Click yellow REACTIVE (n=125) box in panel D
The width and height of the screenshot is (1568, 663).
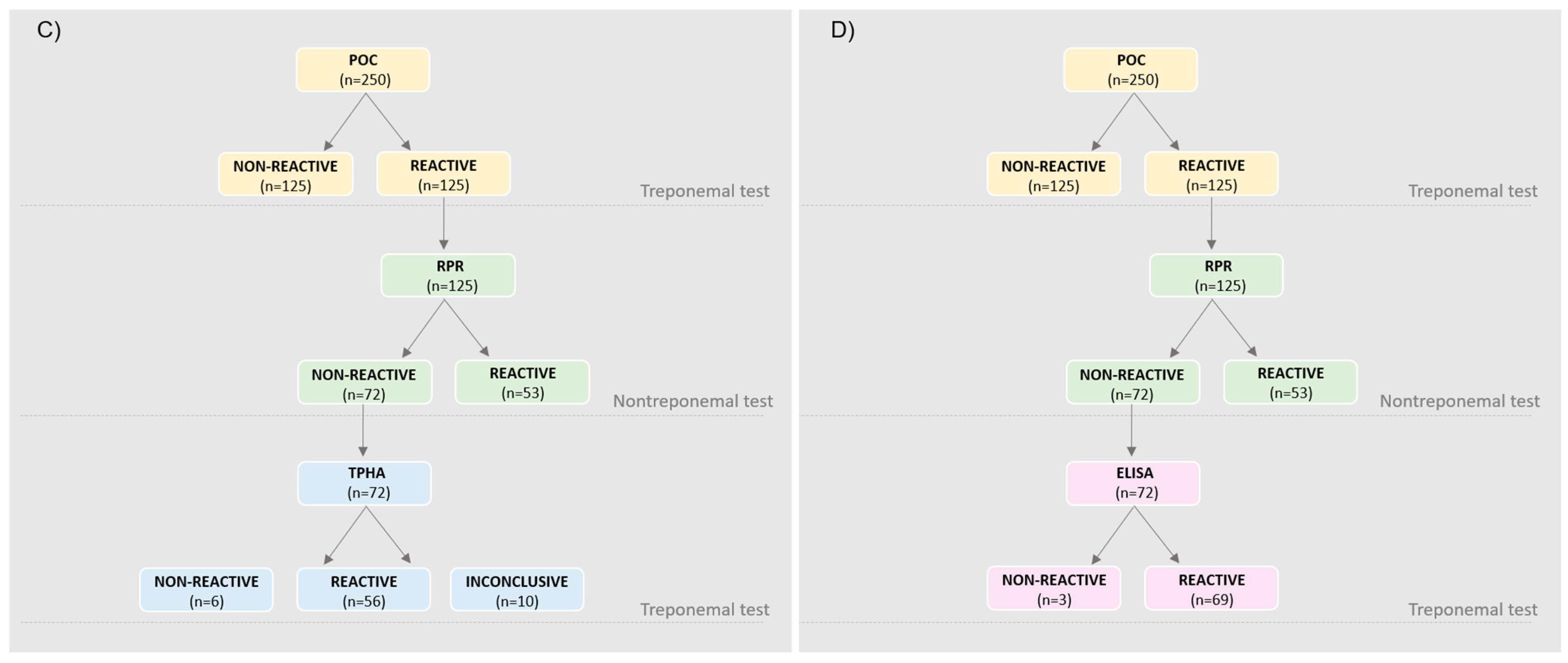[1211, 174]
